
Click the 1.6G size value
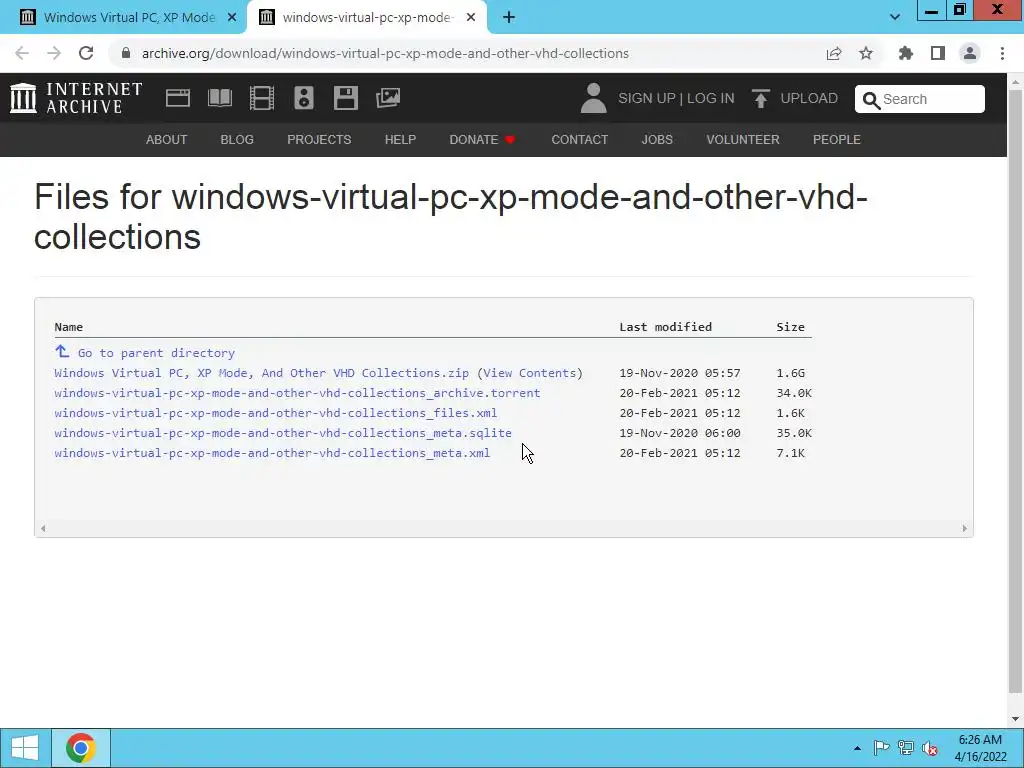pos(790,373)
